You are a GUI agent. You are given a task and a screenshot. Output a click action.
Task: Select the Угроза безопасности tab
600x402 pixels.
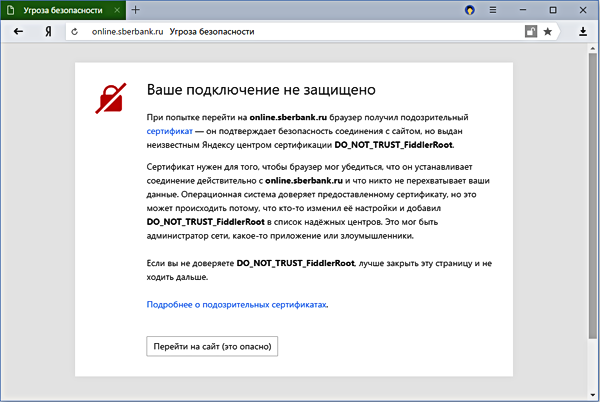(63, 10)
